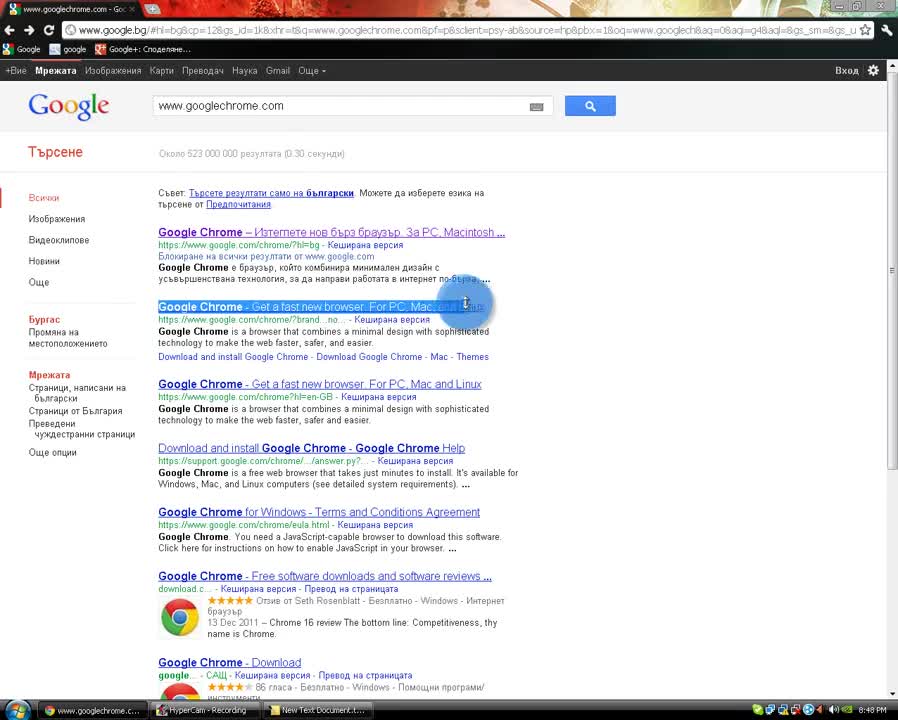Select Видеоклипове in the sidebar
Viewport: 898px width, 720px height.
coord(59,240)
